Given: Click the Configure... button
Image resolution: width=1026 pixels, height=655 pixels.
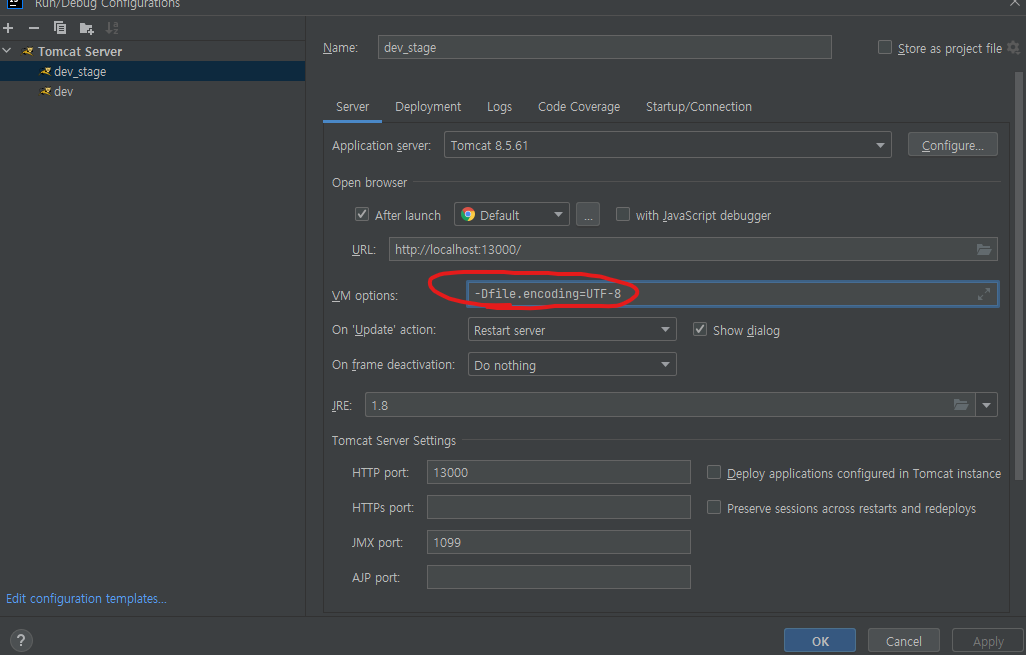Looking at the screenshot, I should click(x=952, y=145).
